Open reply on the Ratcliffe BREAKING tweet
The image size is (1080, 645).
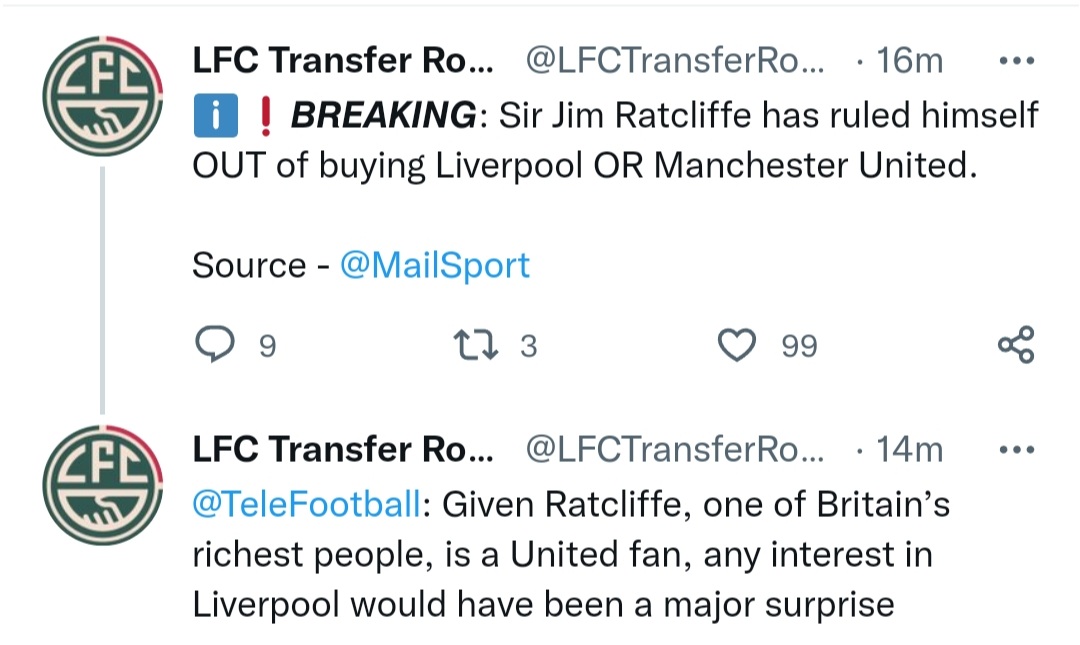point(215,344)
